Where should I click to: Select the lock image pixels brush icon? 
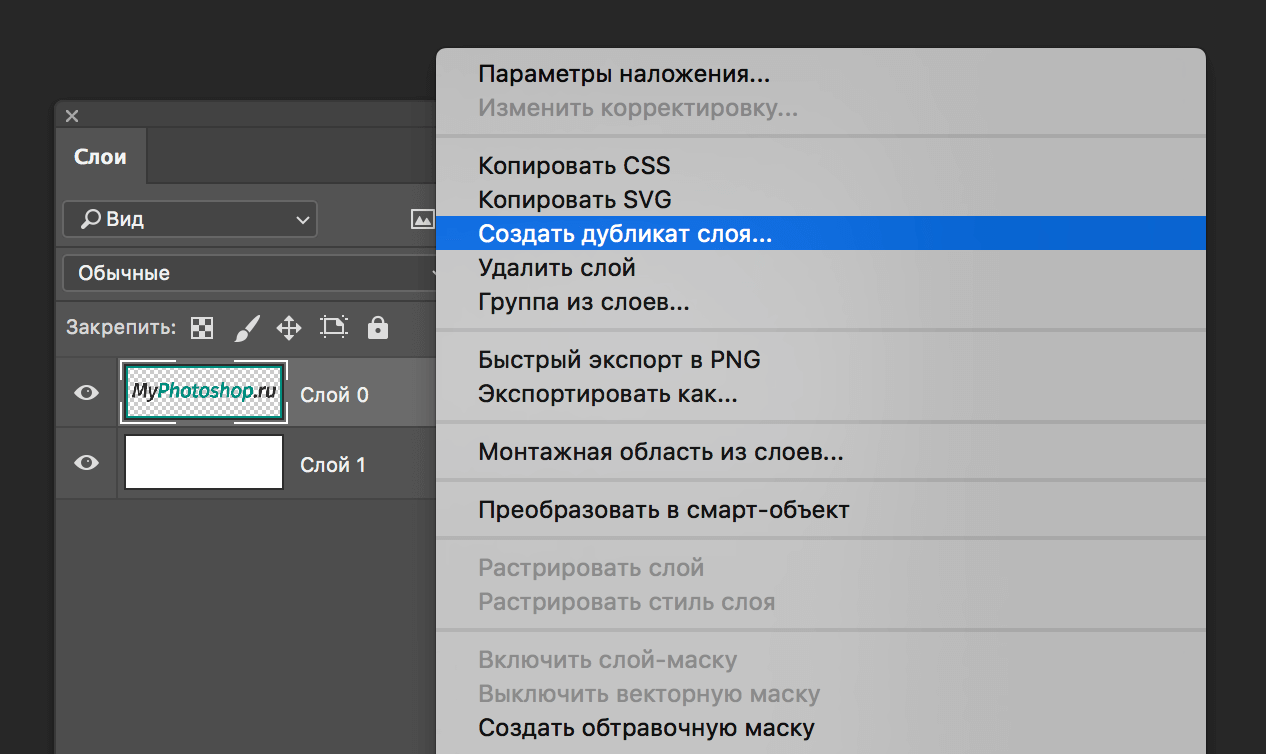click(x=246, y=327)
